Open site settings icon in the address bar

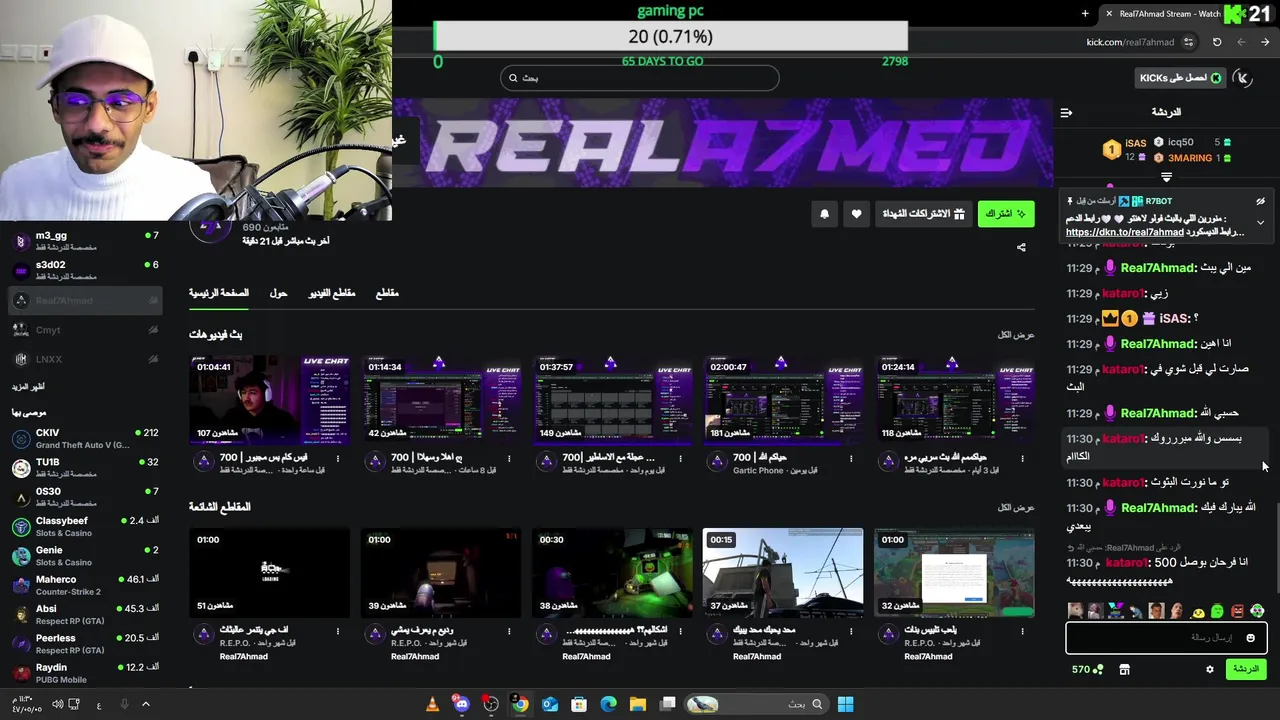[x=1188, y=42]
